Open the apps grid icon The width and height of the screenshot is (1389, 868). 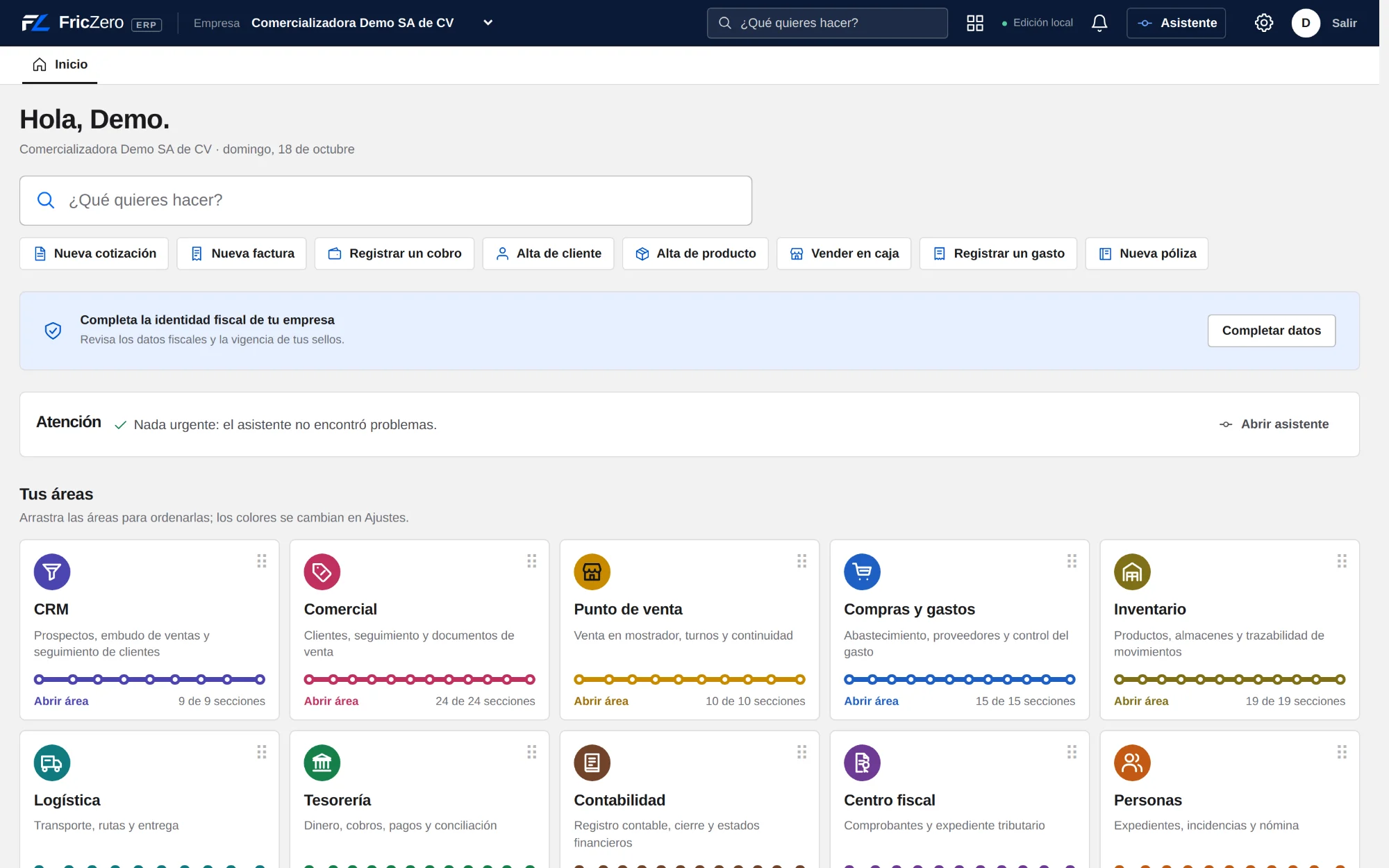pyautogui.click(x=975, y=23)
